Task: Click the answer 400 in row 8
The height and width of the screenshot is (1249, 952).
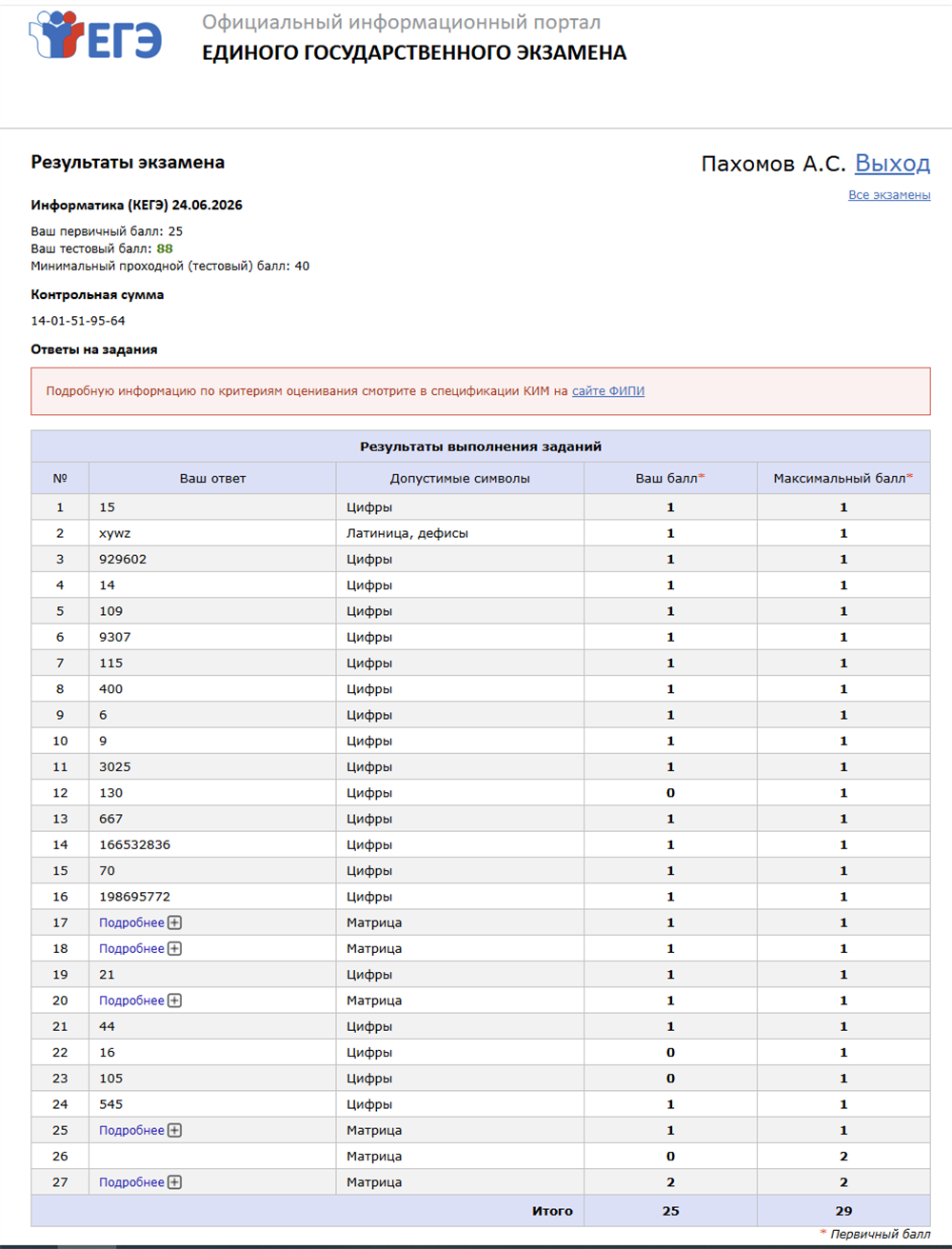Action: click(x=110, y=689)
